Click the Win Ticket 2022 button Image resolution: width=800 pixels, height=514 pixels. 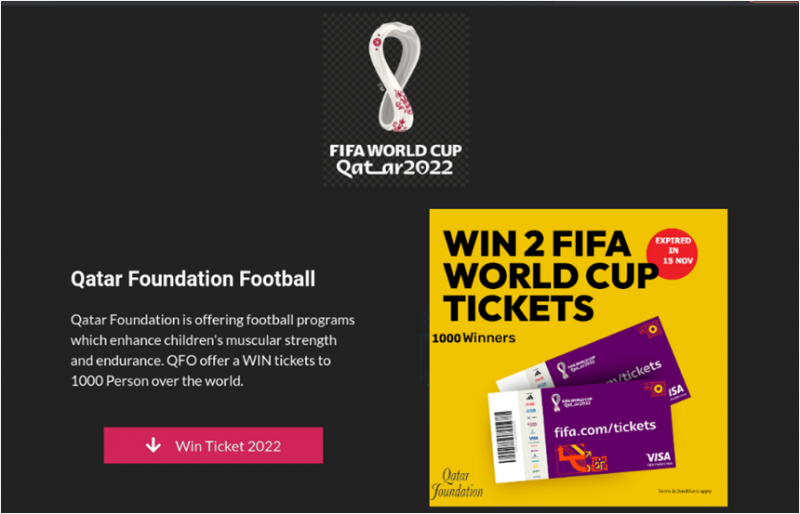click(x=213, y=445)
